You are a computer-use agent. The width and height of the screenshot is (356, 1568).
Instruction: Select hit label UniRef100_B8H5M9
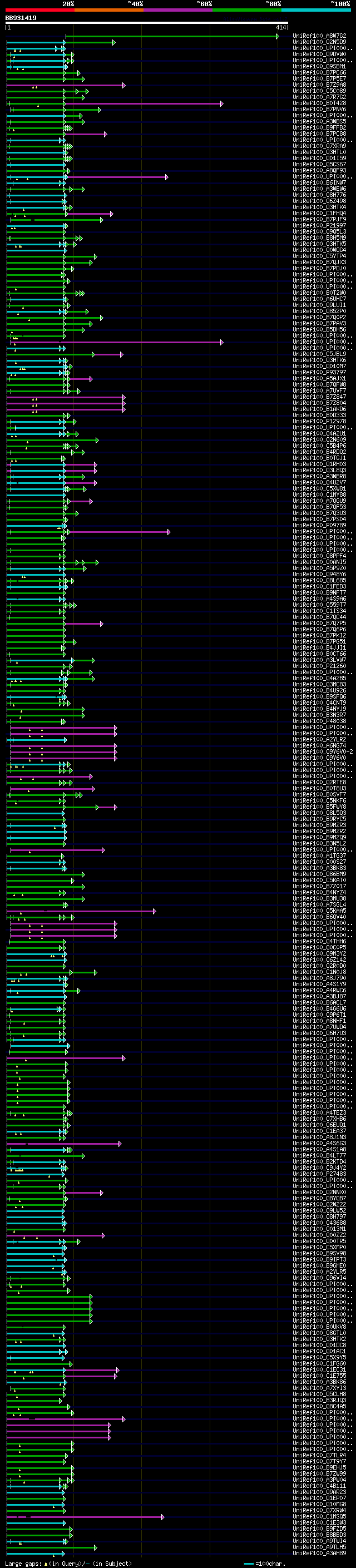pyautogui.click(x=319, y=238)
